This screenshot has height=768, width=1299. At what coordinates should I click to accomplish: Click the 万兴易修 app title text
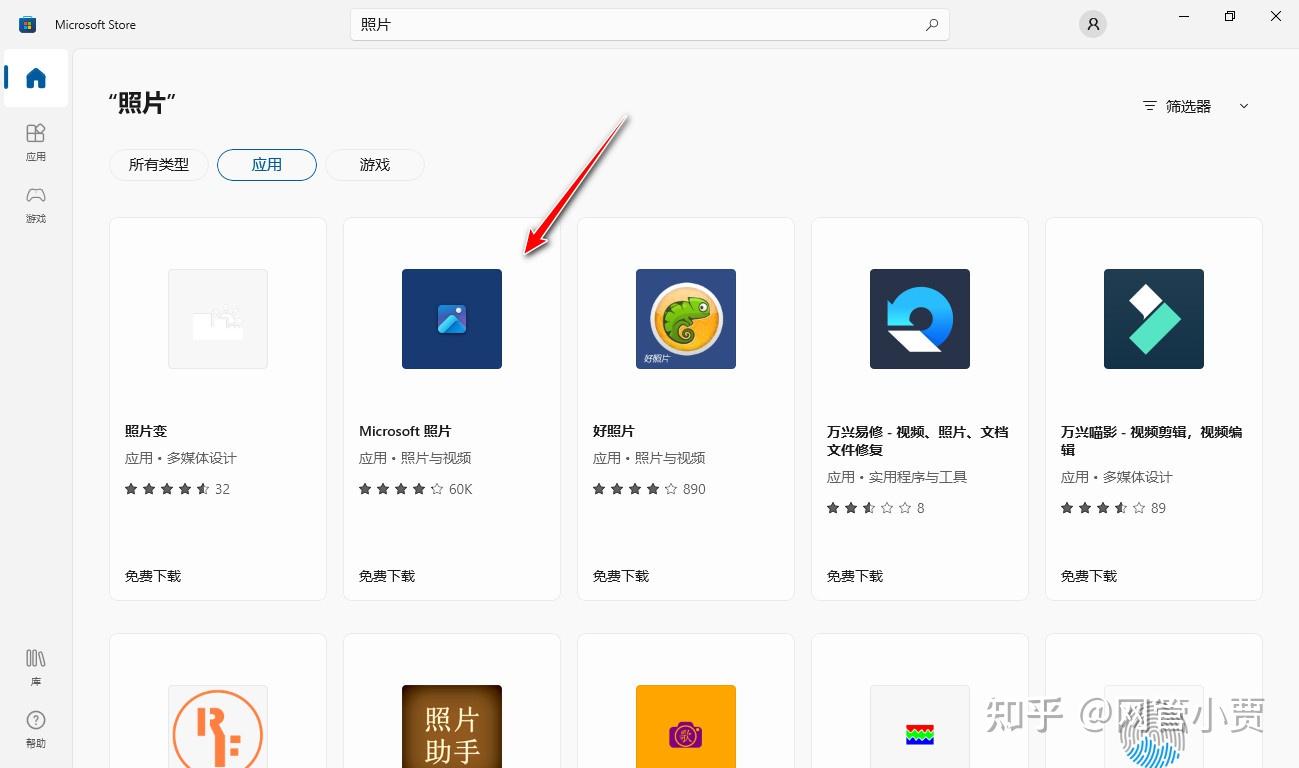click(x=917, y=441)
